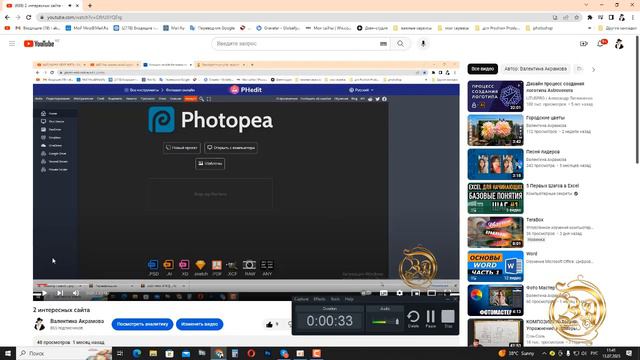Select the Автор: Валентина Акрамова chip
Image resolution: width=640 pixels, height=360 pixels.
pos(535,69)
